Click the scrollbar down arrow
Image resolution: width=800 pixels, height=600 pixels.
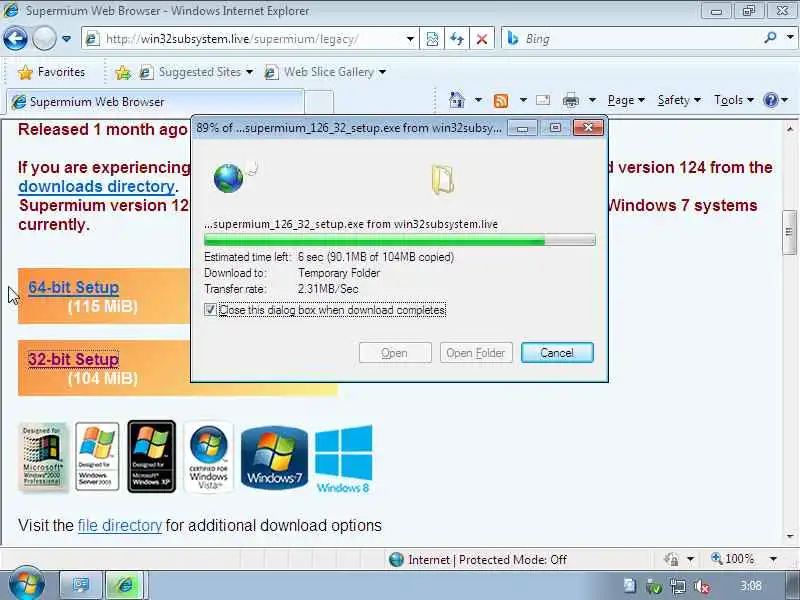790,536
